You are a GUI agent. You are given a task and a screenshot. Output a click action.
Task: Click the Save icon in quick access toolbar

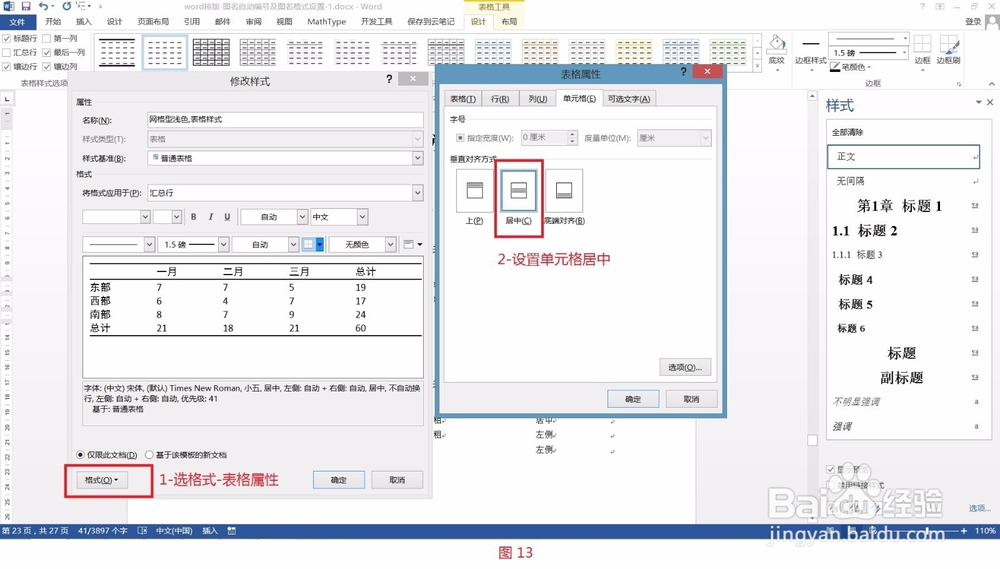pyautogui.click(x=26, y=6)
